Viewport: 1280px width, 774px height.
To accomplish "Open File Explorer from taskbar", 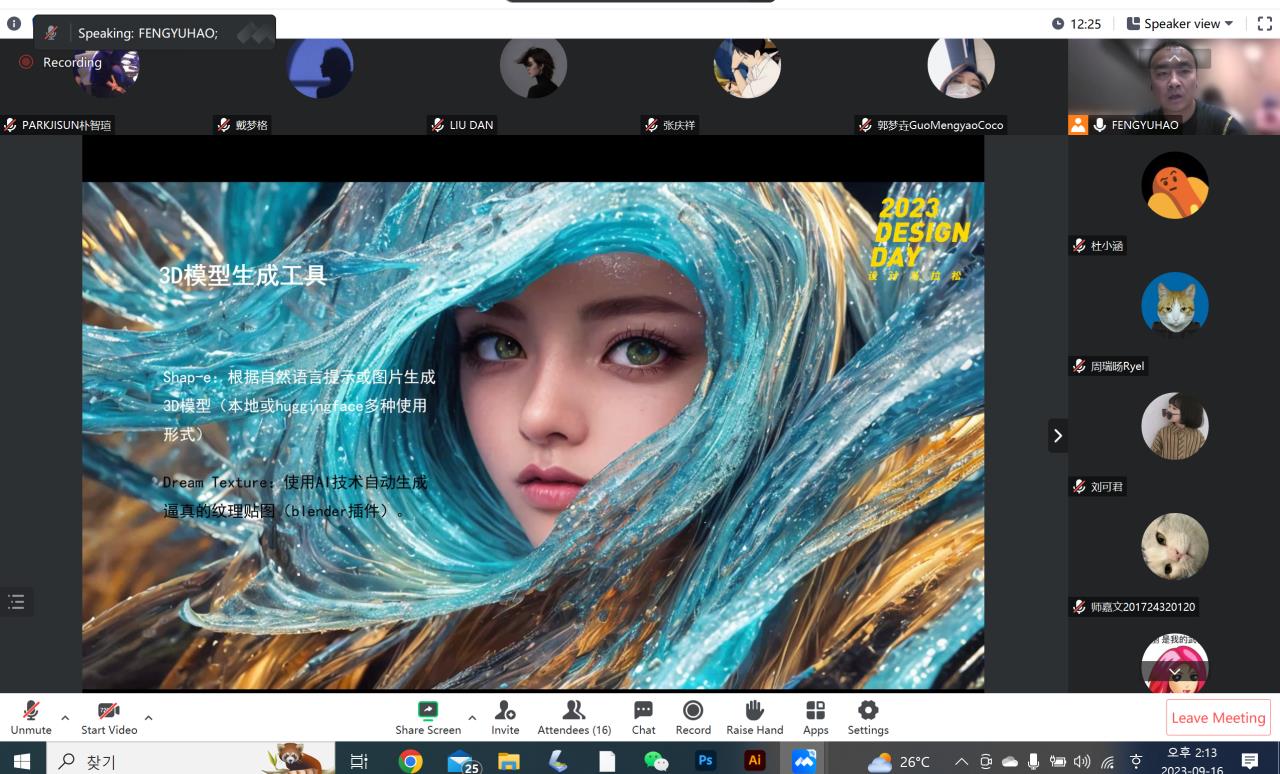I will click(x=509, y=762).
